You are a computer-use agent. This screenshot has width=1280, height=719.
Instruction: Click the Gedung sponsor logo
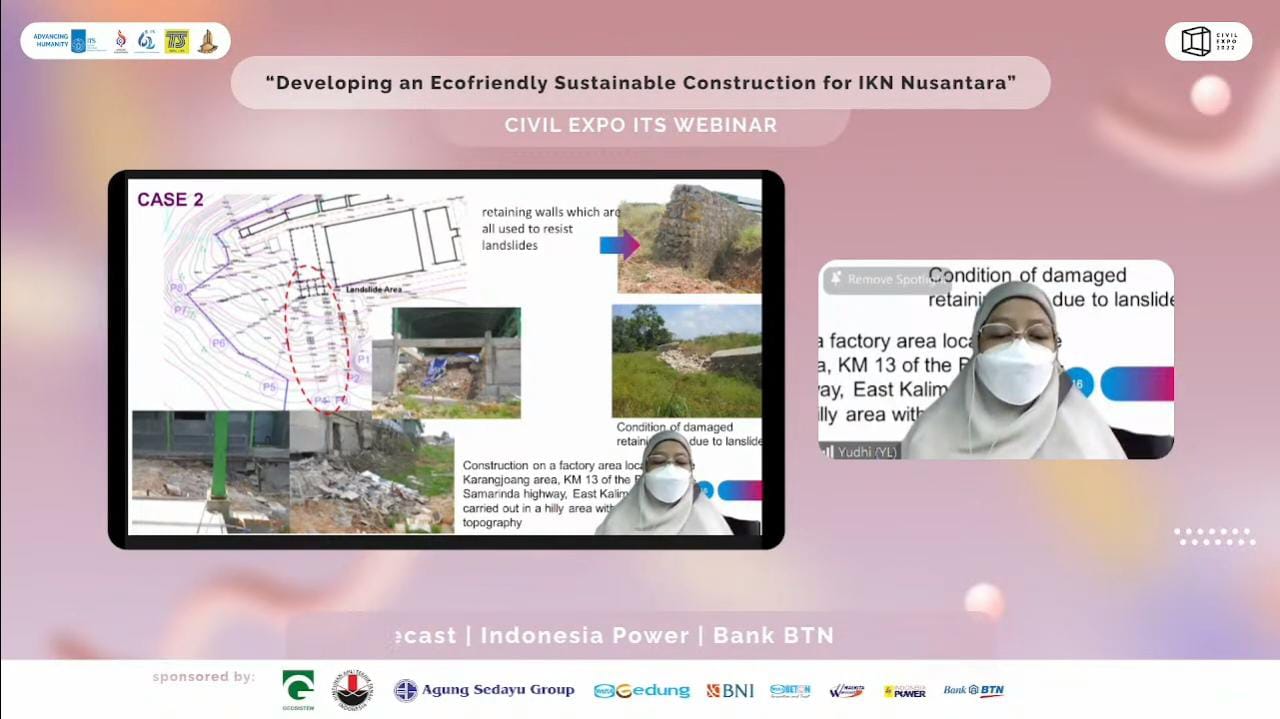(x=641, y=690)
